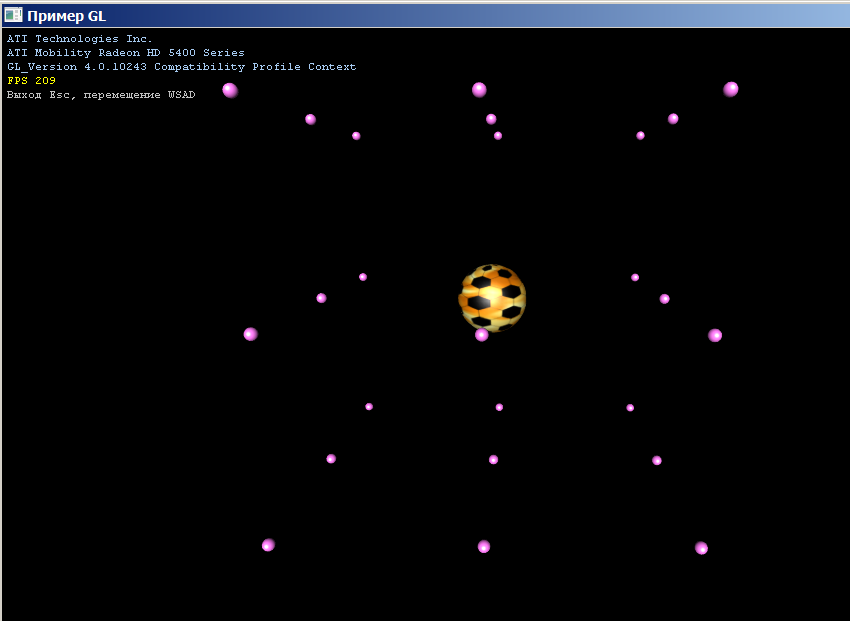Pick the large pink sphere in top-left corner
This screenshot has width=850, height=621.
click(x=230, y=90)
